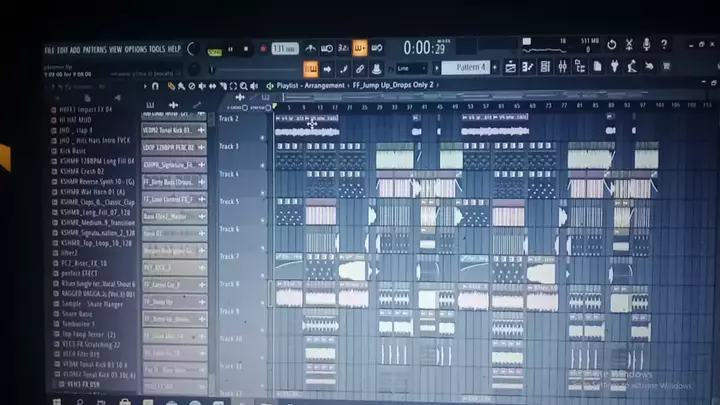Open the PATTERNS menu
The width and height of the screenshot is (720, 405).
coord(94,49)
